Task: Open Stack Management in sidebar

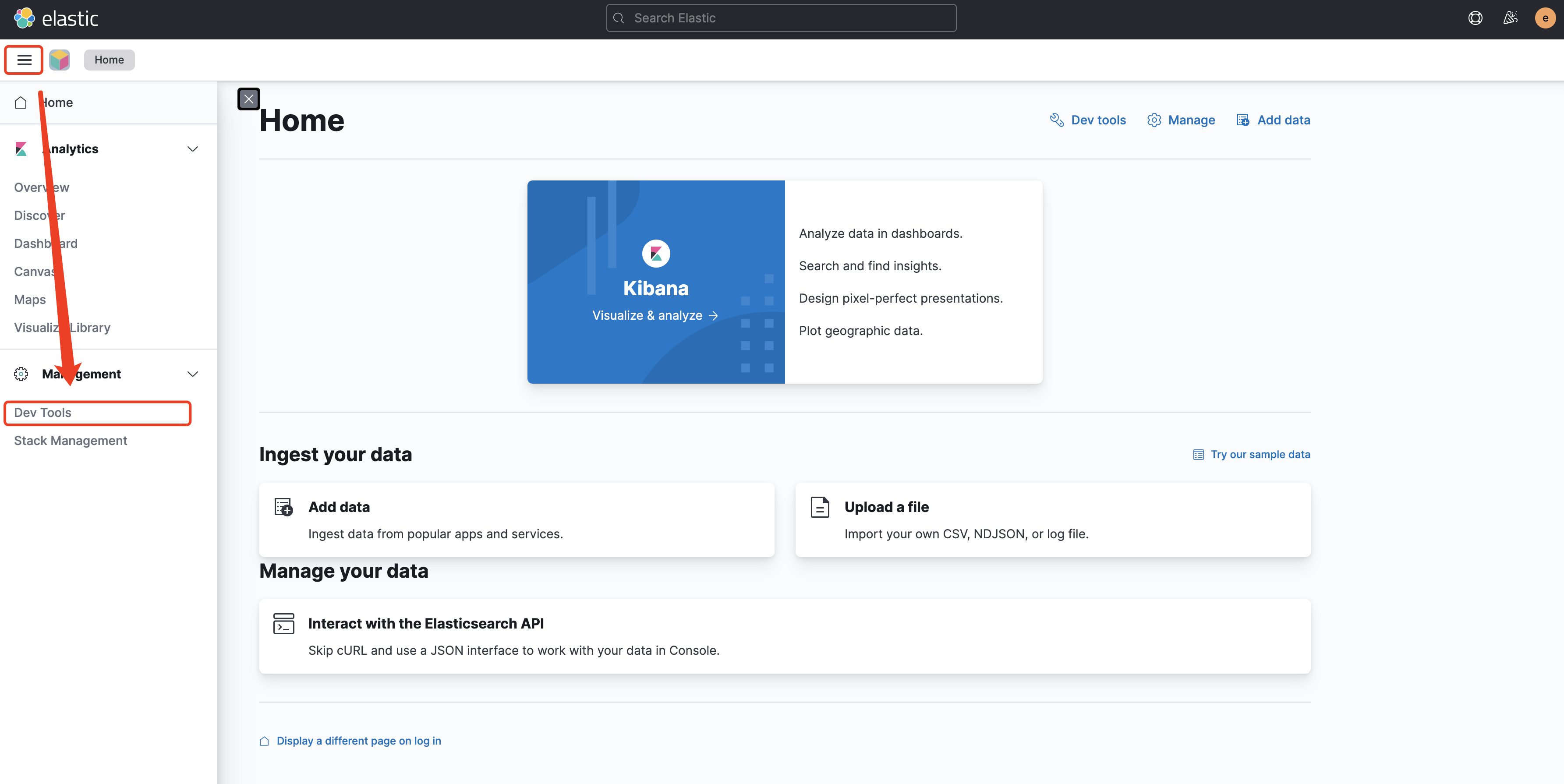Action: (71, 441)
